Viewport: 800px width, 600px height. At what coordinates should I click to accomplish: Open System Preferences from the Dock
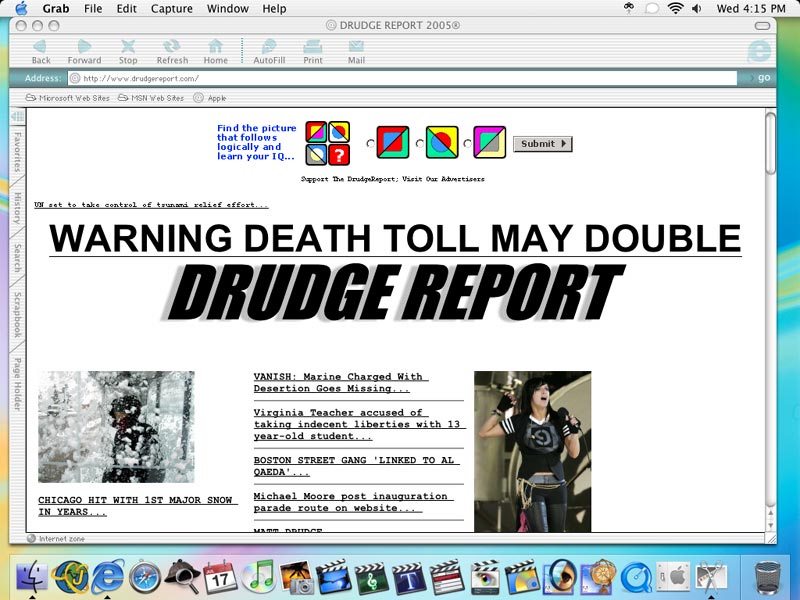click(x=673, y=577)
